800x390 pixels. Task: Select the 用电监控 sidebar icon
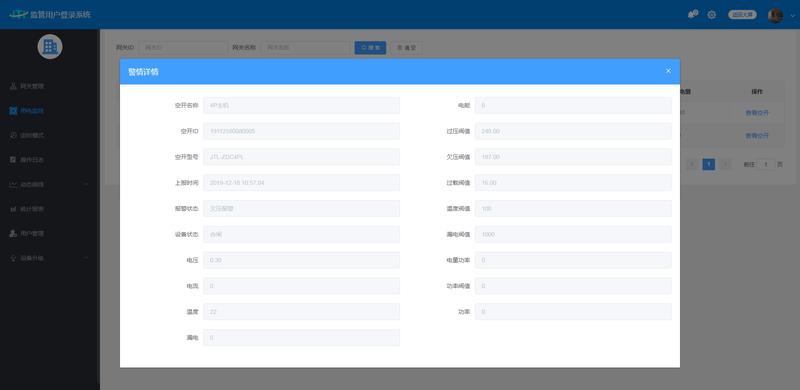13,111
